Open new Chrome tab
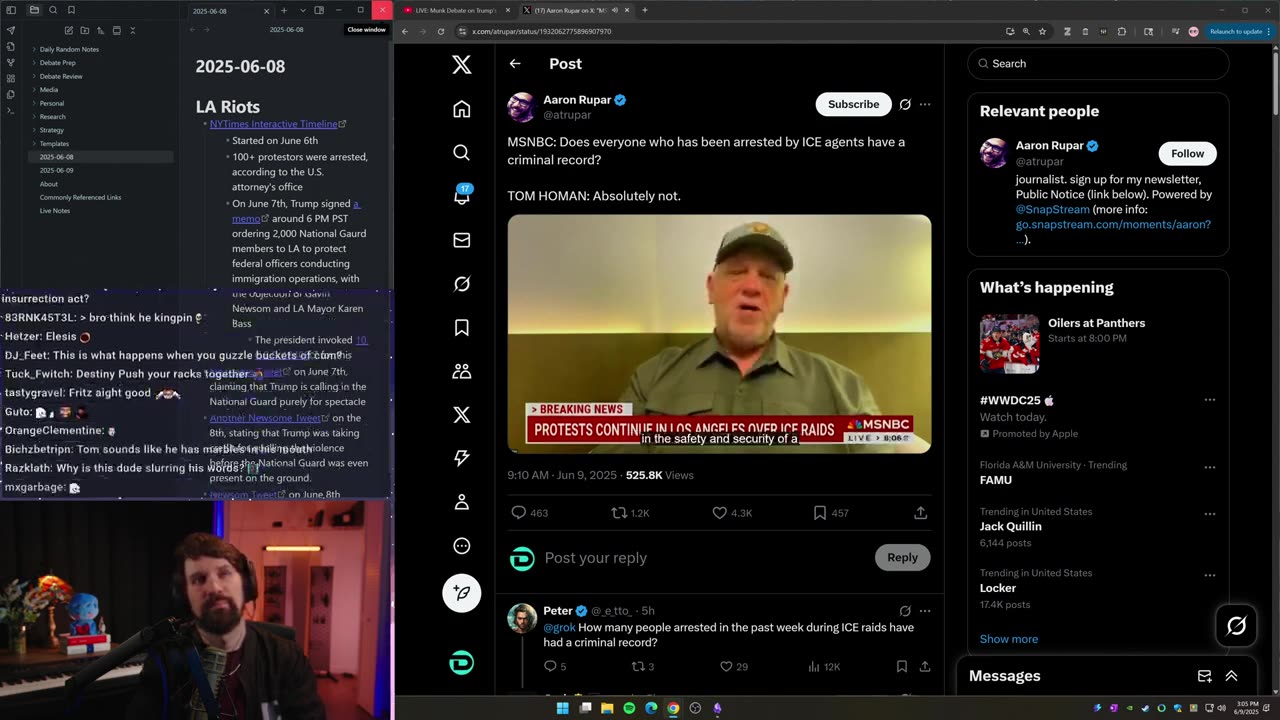The height and width of the screenshot is (720, 1280). (x=645, y=10)
